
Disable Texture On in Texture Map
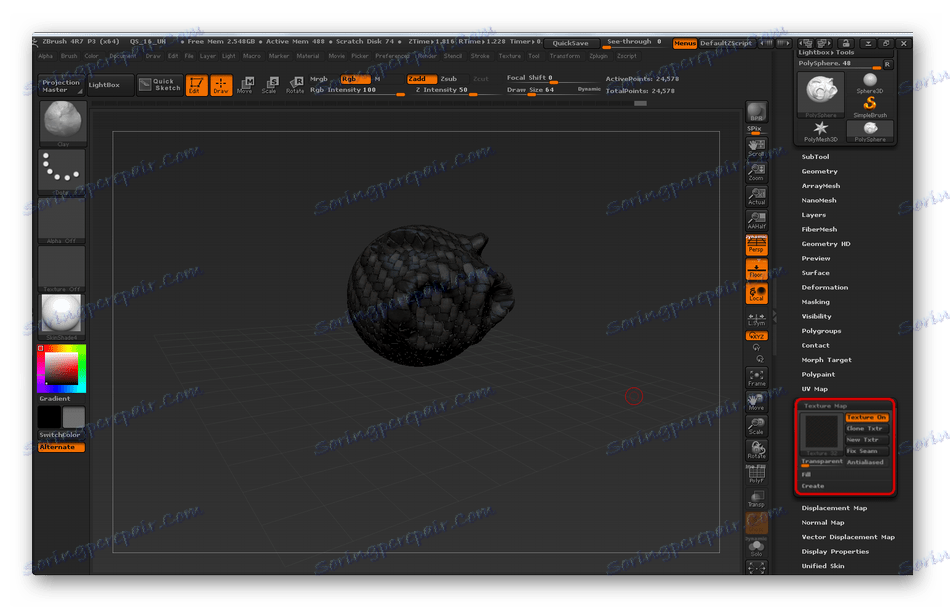pyautogui.click(x=867, y=417)
